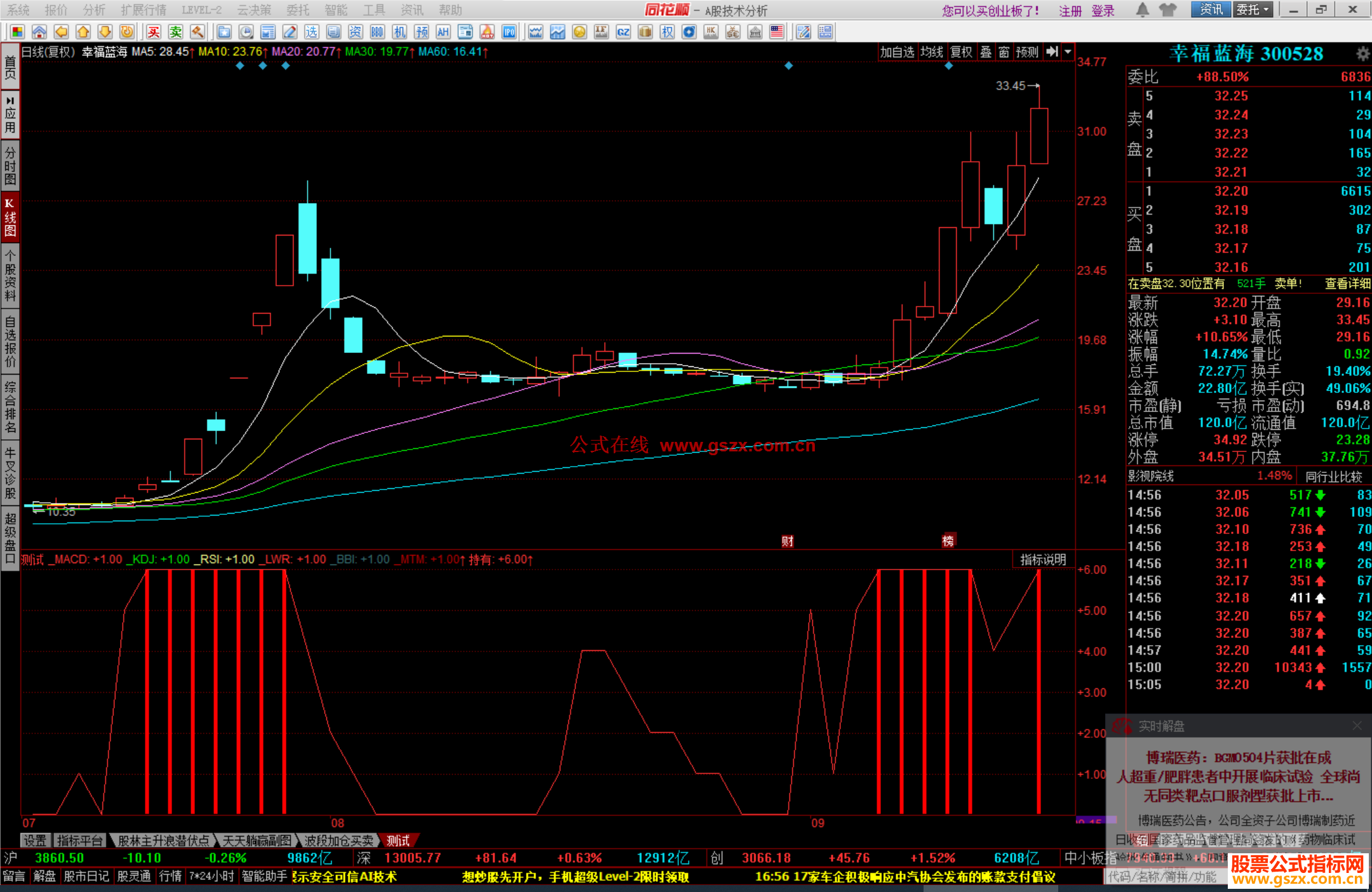Click the orange down arrow toolbar icon
1372x892 pixels.
coord(105,32)
